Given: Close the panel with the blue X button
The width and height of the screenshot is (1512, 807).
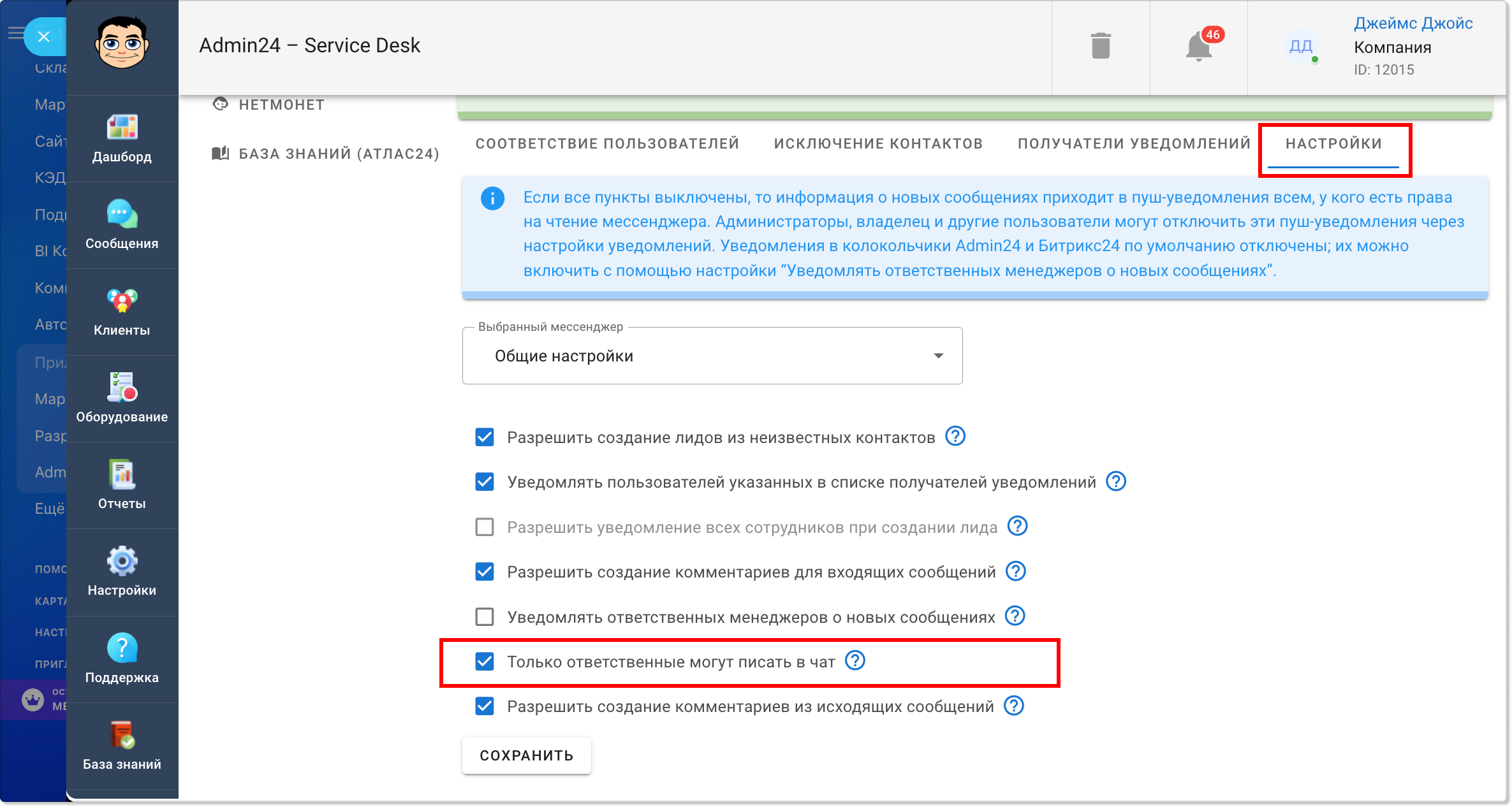Looking at the screenshot, I should pos(43,36).
